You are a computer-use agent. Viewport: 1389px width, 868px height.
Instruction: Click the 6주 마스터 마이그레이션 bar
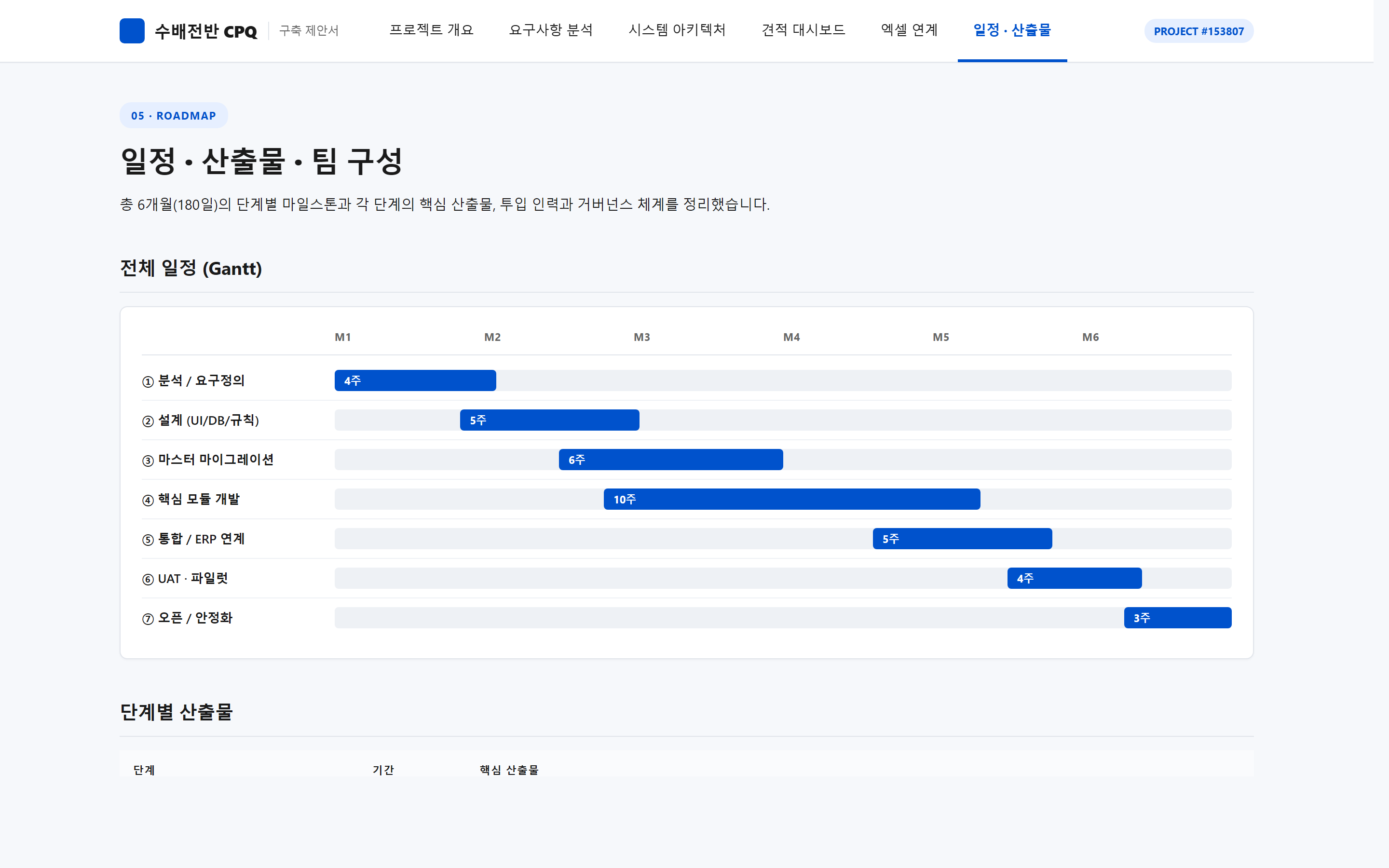pos(670,460)
